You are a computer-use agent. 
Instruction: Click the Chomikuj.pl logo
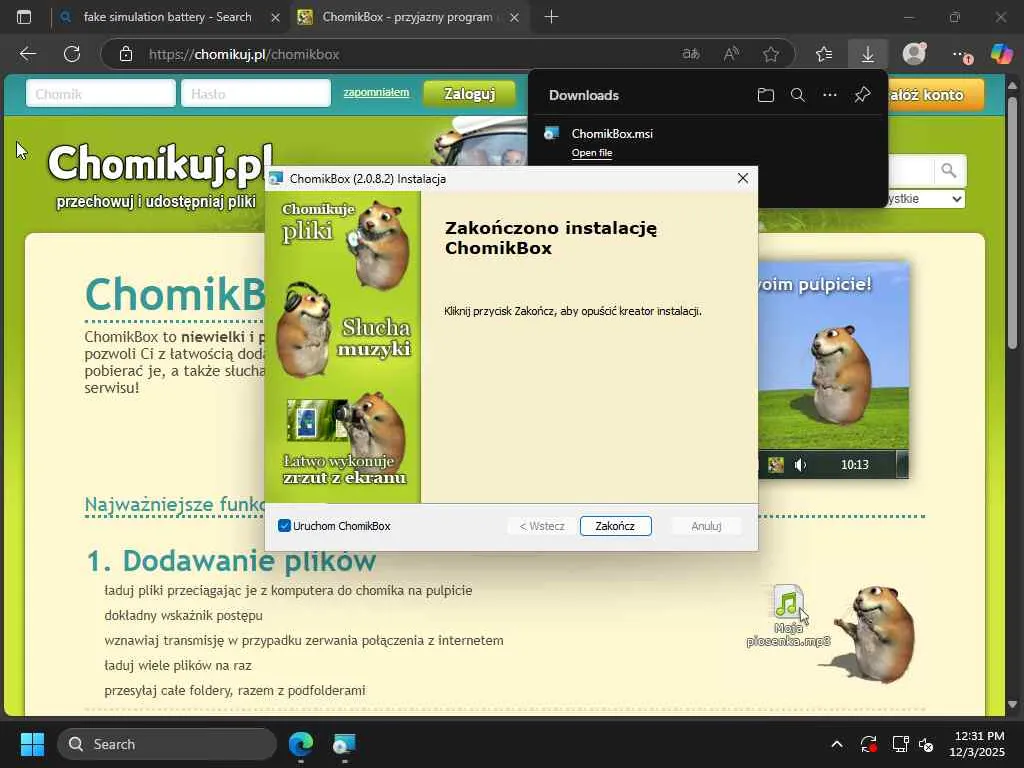pos(161,163)
